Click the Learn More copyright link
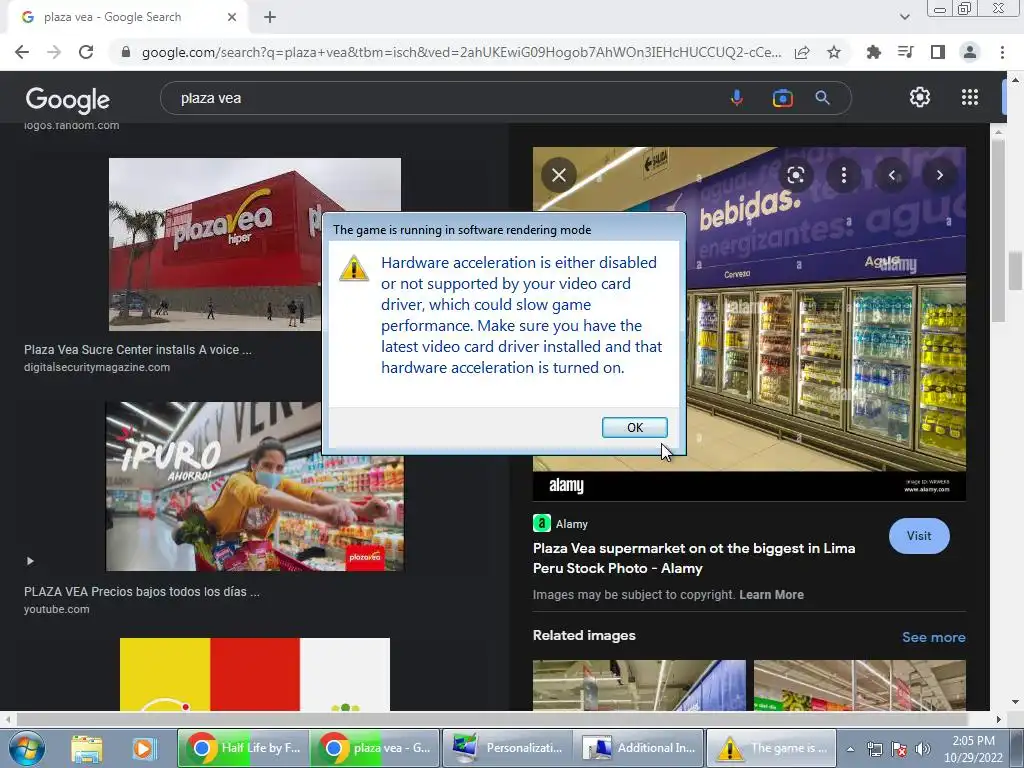Viewport: 1024px width, 768px height. (x=771, y=595)
